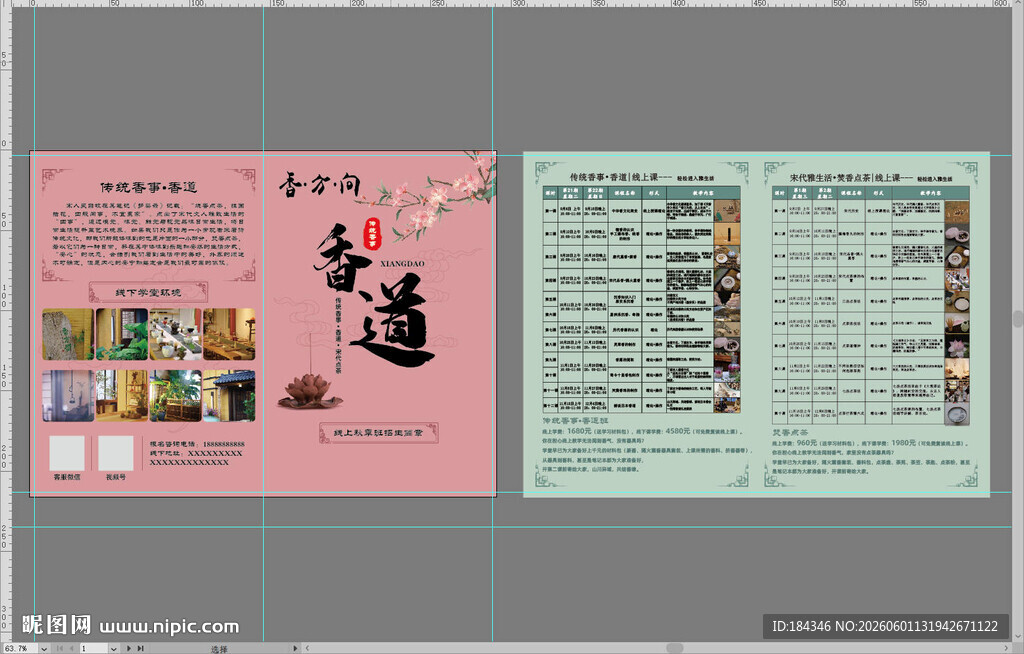Click the vertical scrollbar thumb at right edge
The height and width of the screenshot is (654, 1024).
click(1018, 318)
